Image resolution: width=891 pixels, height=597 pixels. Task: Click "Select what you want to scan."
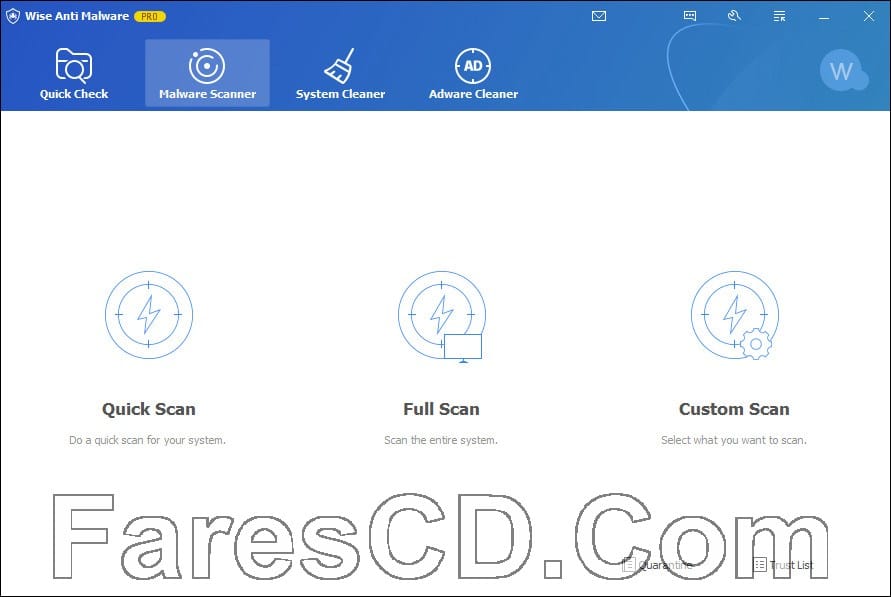(734, 440)
